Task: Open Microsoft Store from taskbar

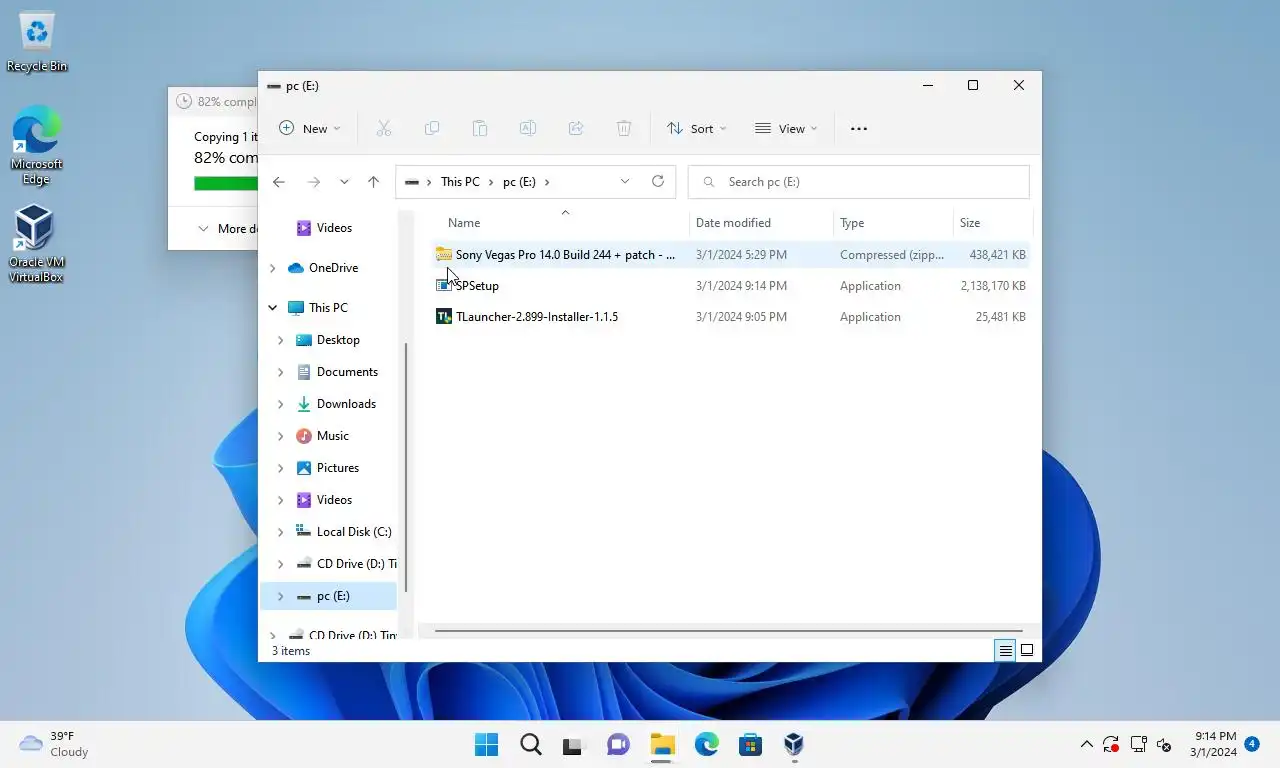Action: [750, 744]
